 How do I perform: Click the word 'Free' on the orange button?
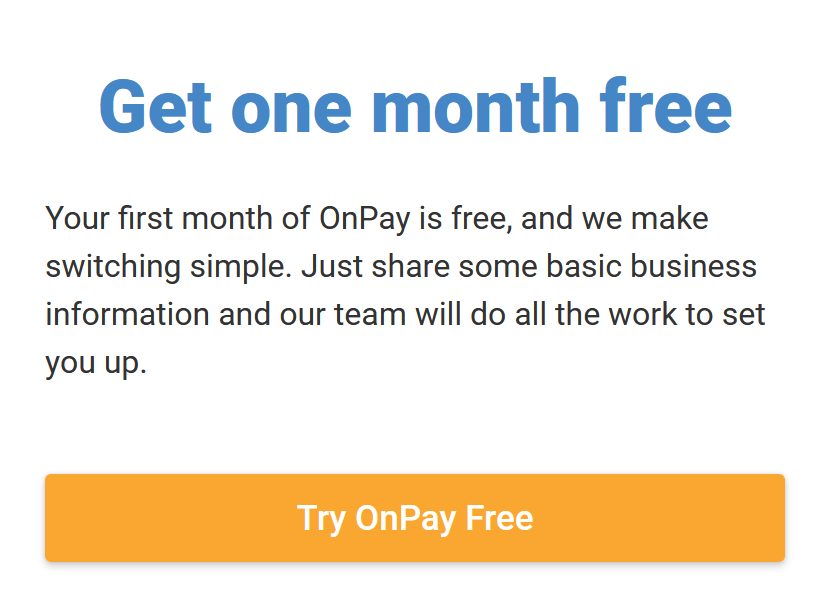(499, 518)
